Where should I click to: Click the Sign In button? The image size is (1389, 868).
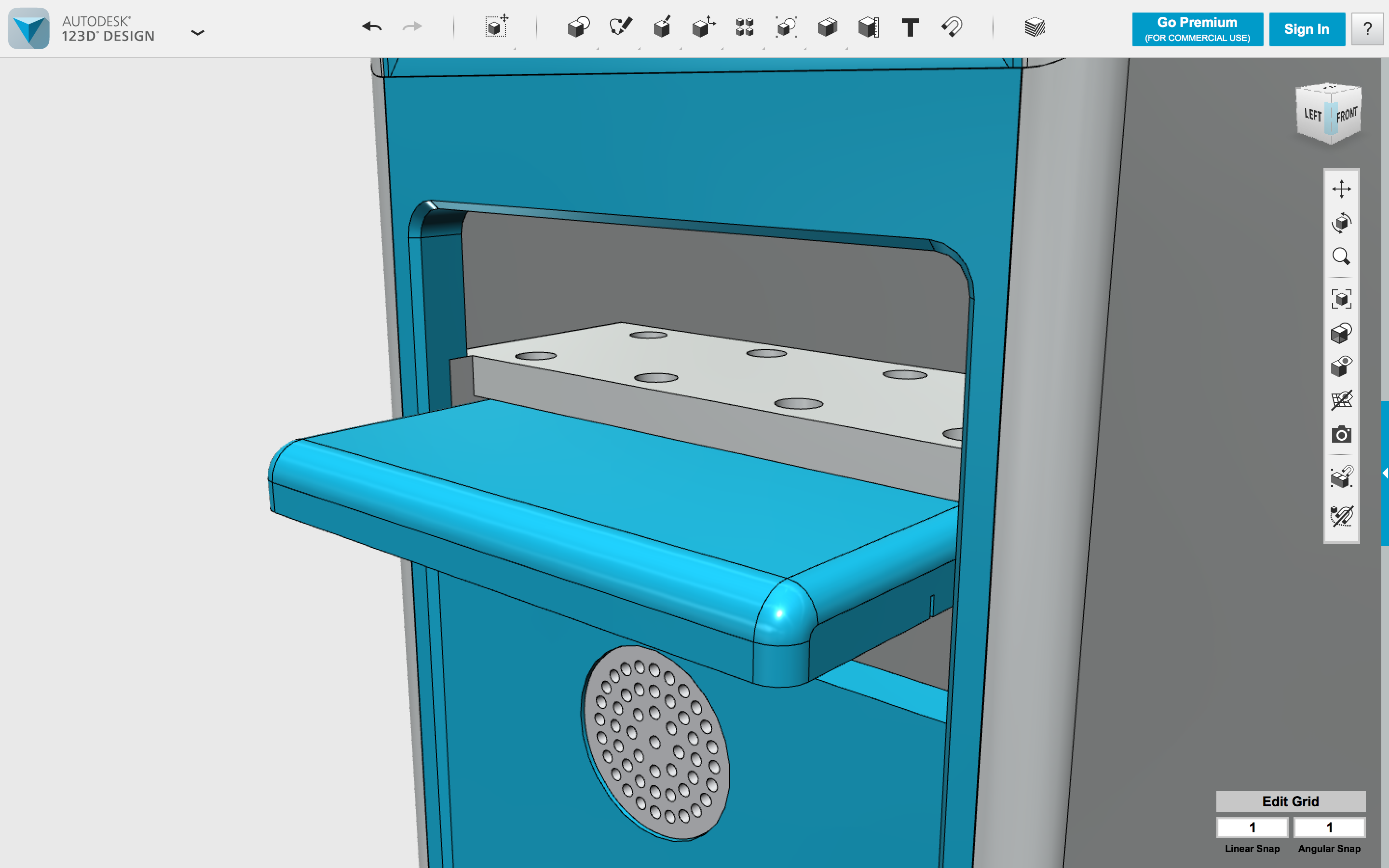(1307, 29)
